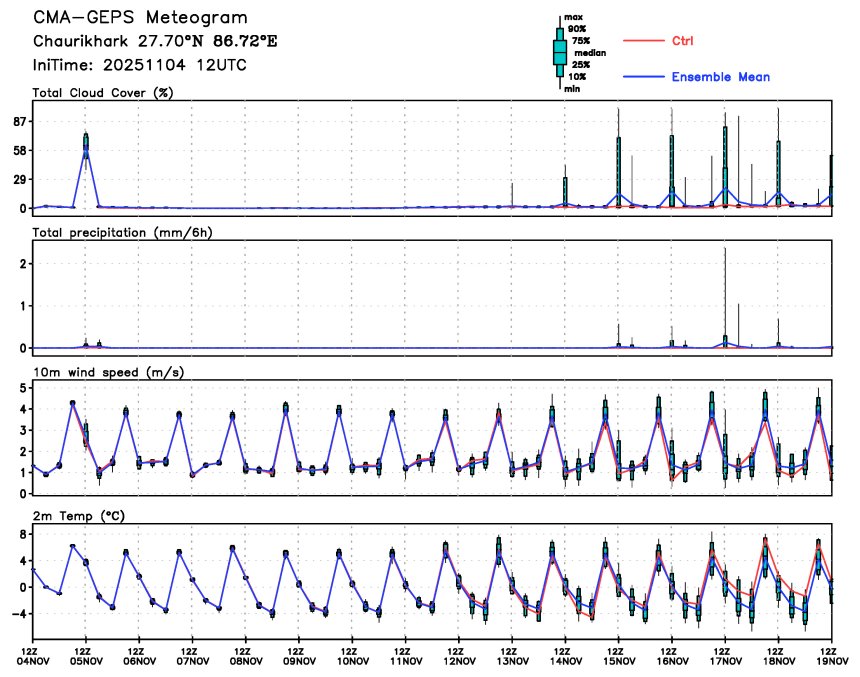Select the "Ensemble Mean" legend label
The image size is (860, 677).
(x=720, y=77)
